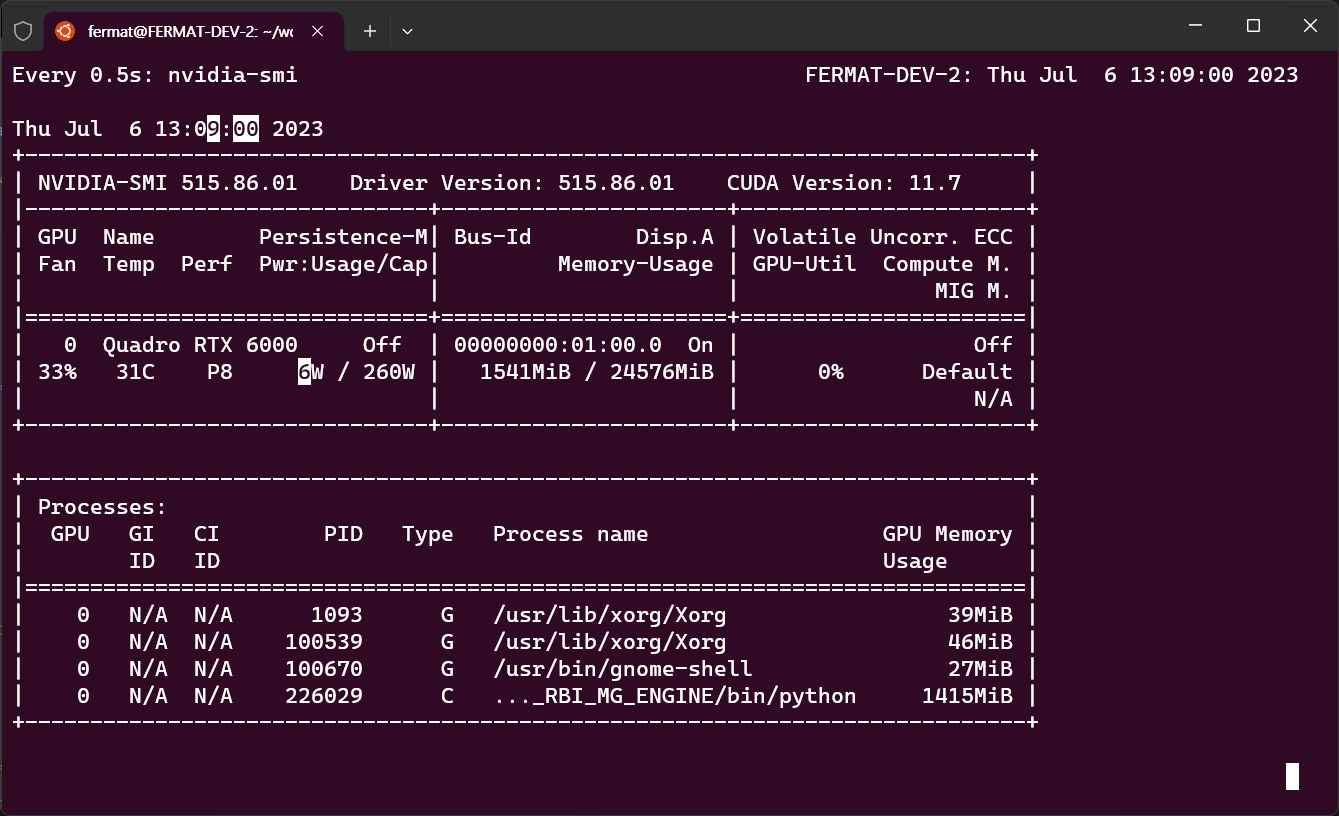
Task: Close the terminal window
Action: (1310, 26)
